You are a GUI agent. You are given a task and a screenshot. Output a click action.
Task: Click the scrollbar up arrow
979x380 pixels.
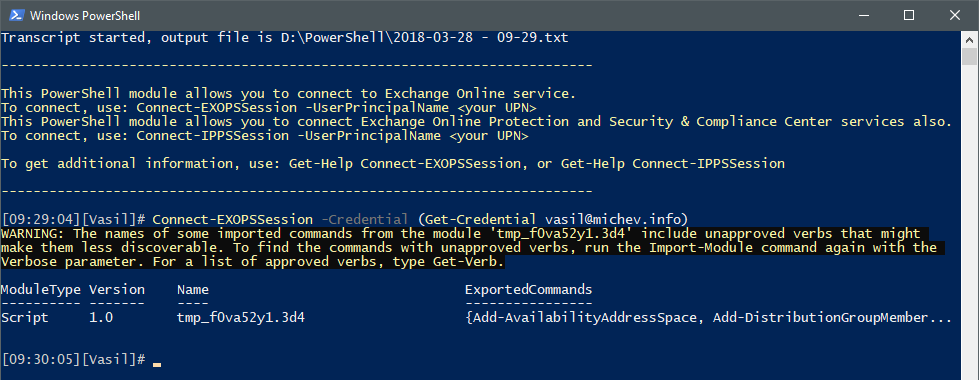968,39
